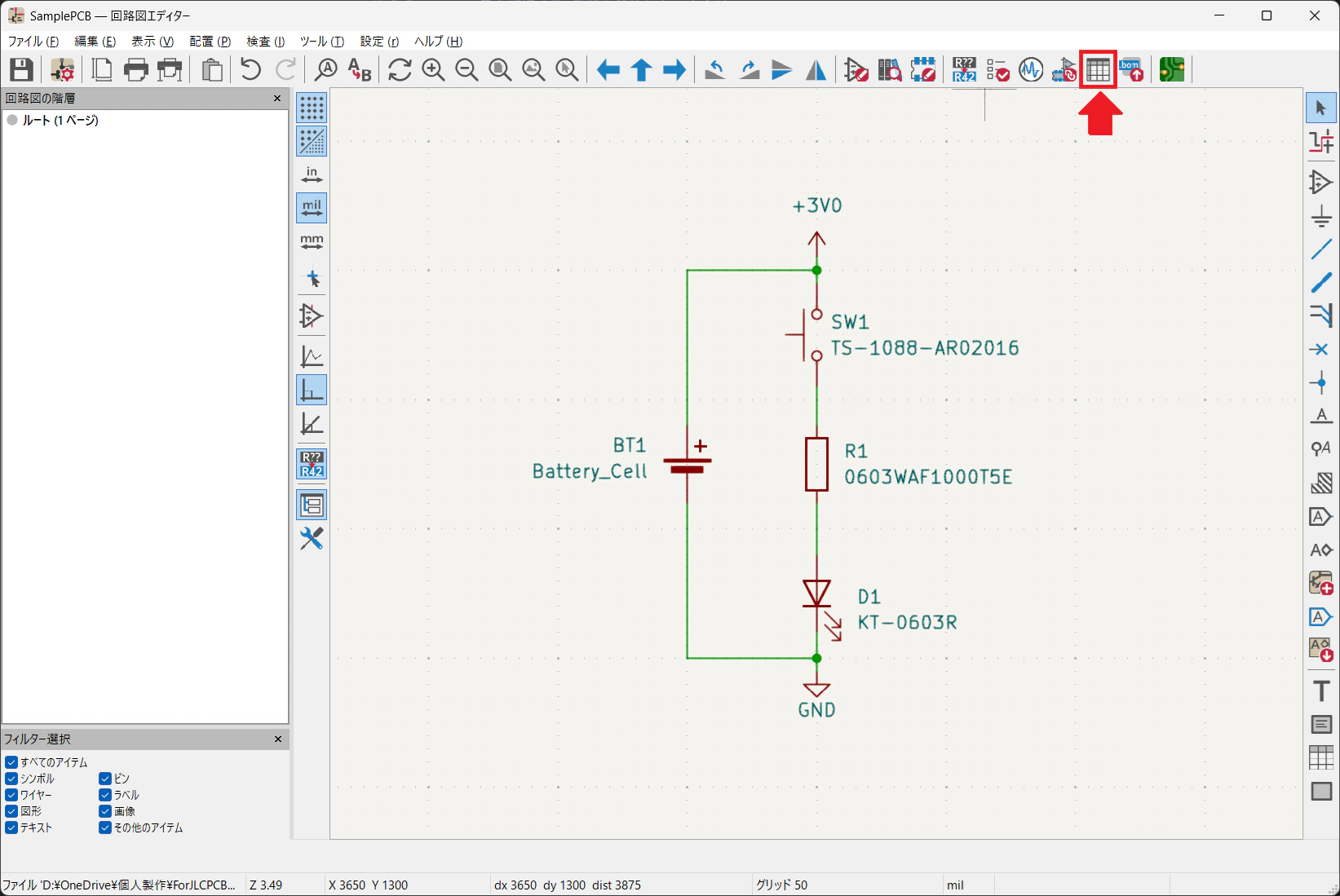Open the PCB editor
1340x896 pixels.
pos(1172,70)
